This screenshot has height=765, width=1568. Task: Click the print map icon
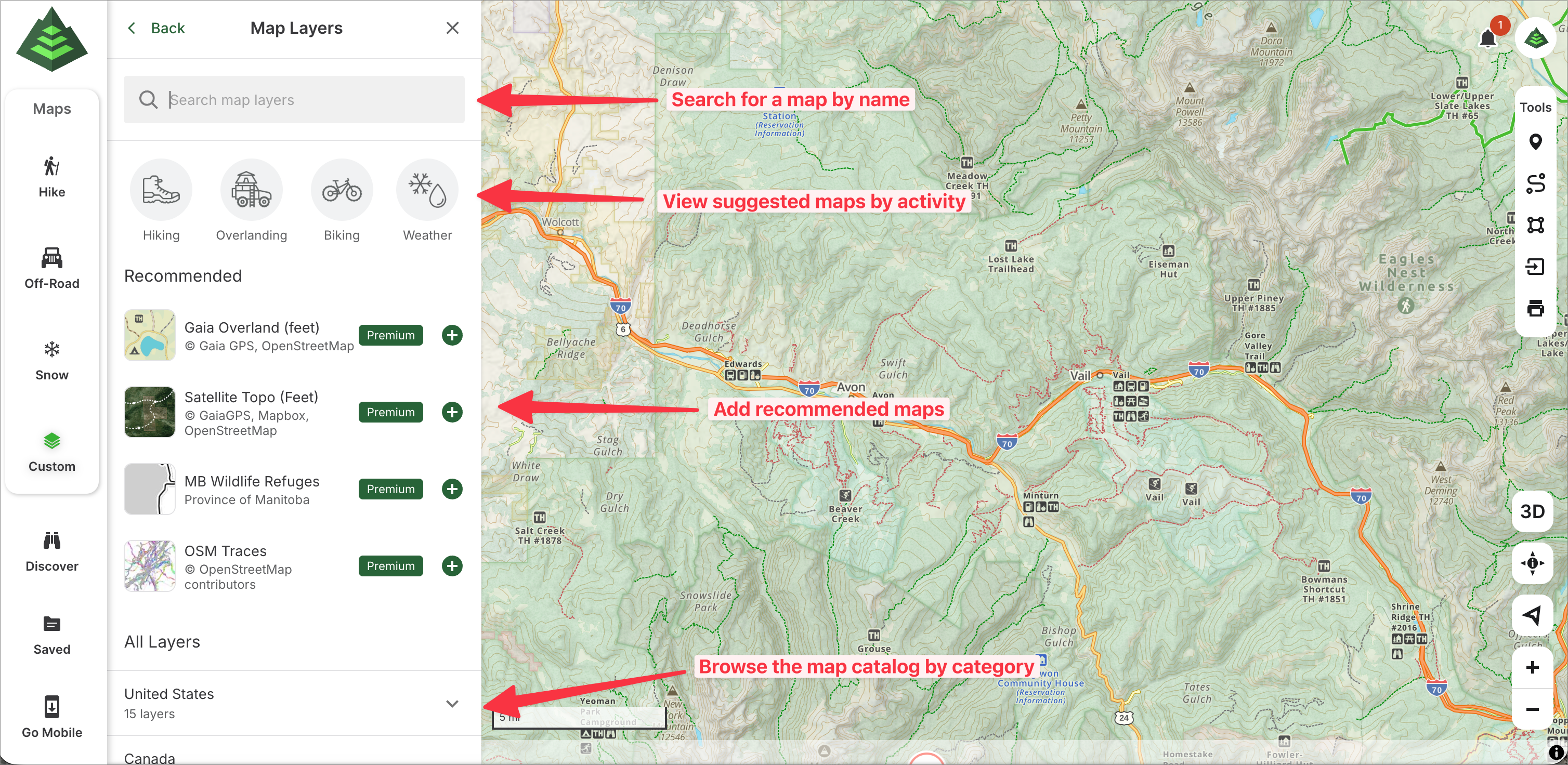tap(1535, 308)
